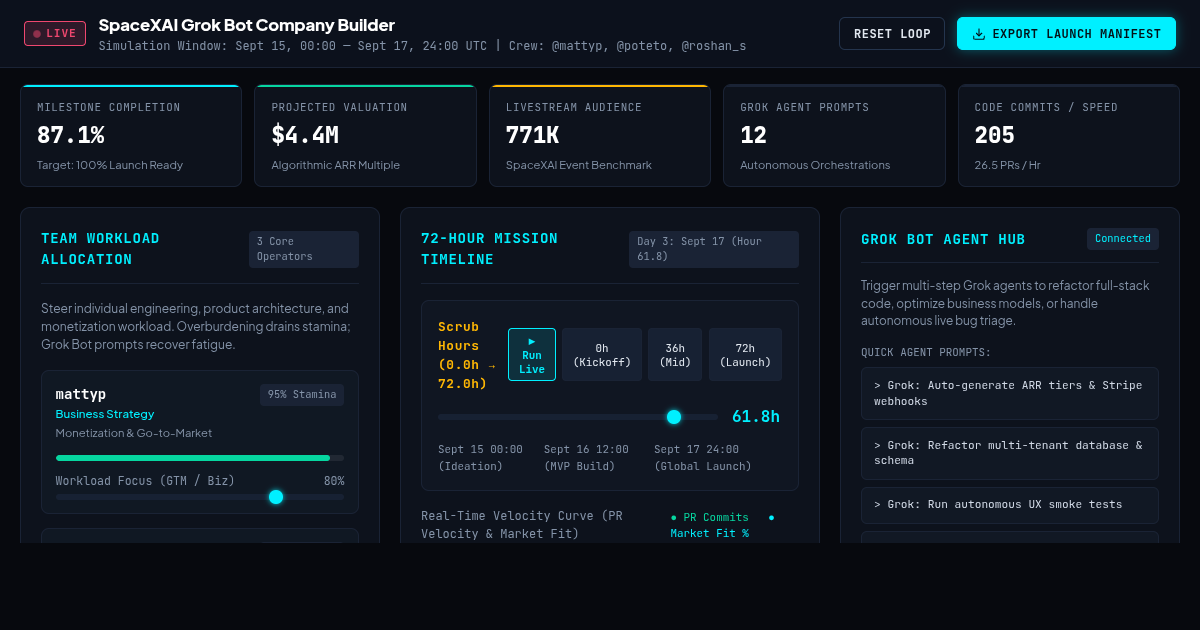Click the red LIVE status badge
The width and height of the screenshot is (1200, 630).
click(55, 33)
